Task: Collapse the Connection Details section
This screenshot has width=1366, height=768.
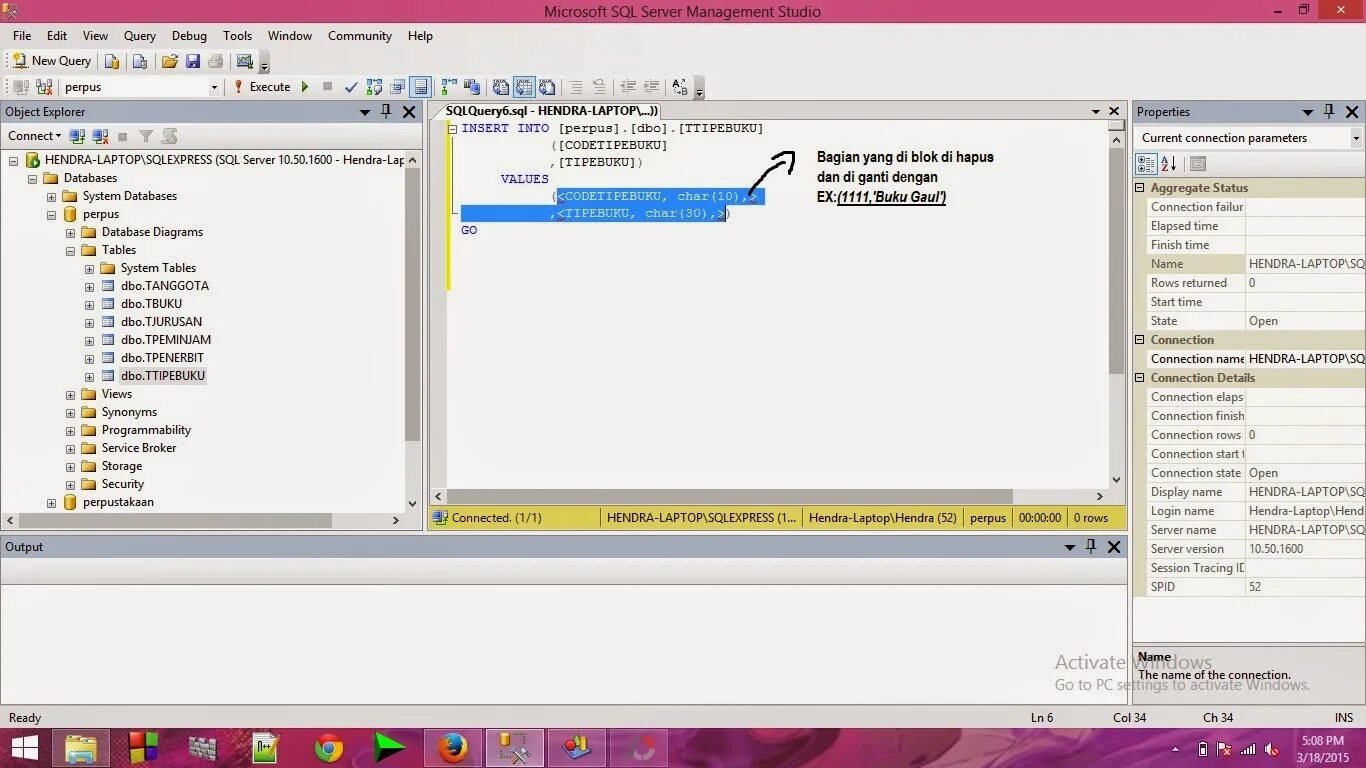Action: coord(1140,378)
